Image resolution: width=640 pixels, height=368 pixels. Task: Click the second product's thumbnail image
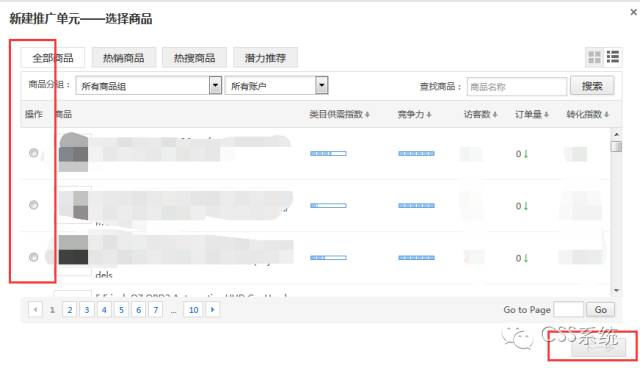click(x=74, y=205)
